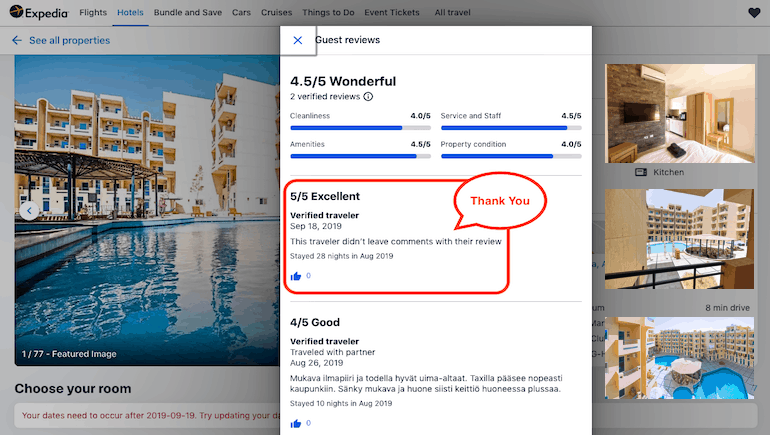Click '1 / 77 - Featured Image' caption
The image size is (770, 435).
(69, 354)
